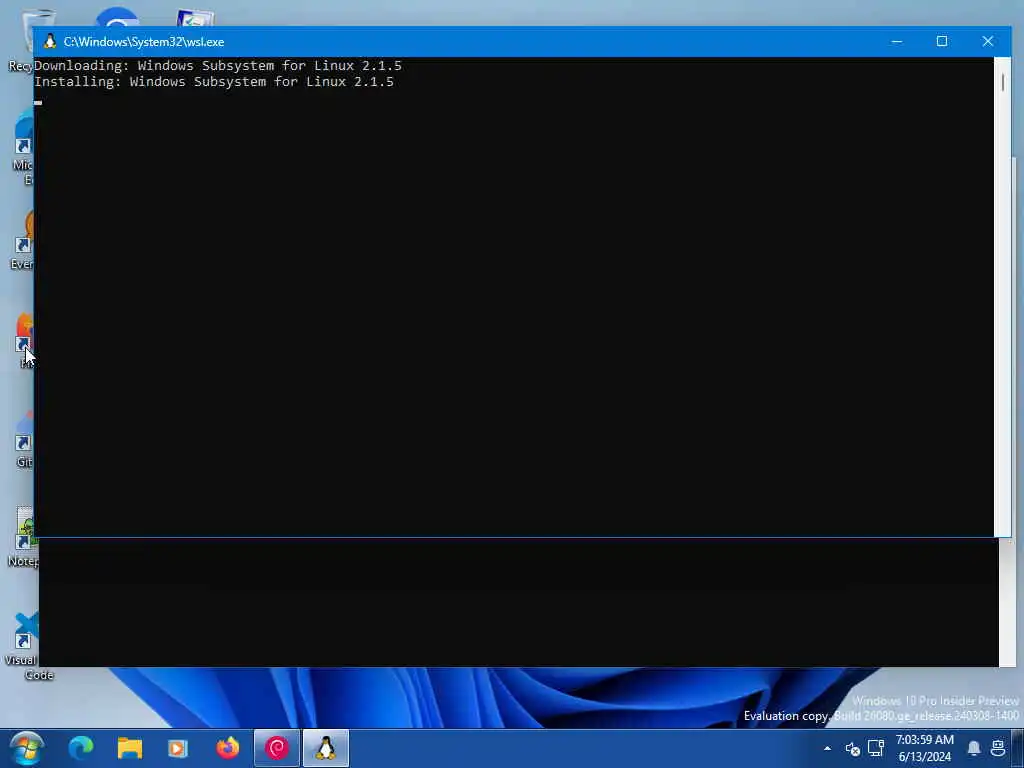The width and height of the screenshot is (1024, 768).
Task: Select the Everything desktop shortcut
Action: click(22, 240)
